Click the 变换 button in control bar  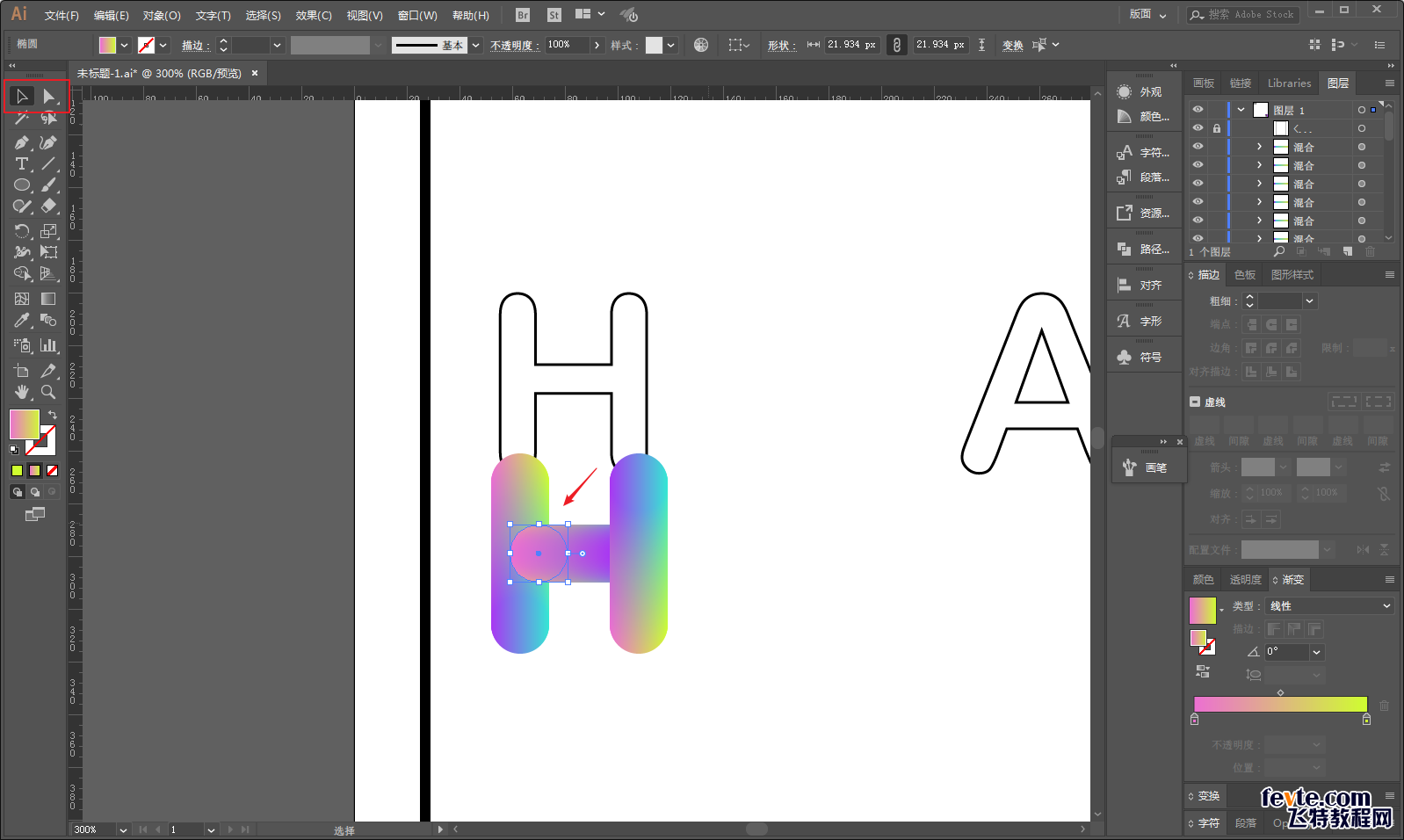(x=1012, y=45)
